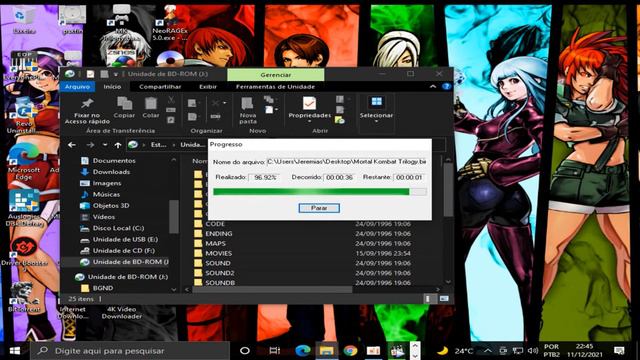The width and height of the screenshot is (640, 360).
Task: Open the Selecionar ribbon menu
Action: click(x=376, y=110)
